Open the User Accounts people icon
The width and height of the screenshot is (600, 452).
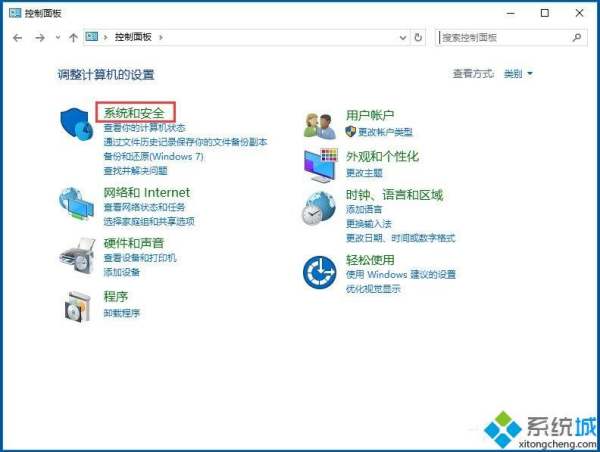click(x=320, y=126)
